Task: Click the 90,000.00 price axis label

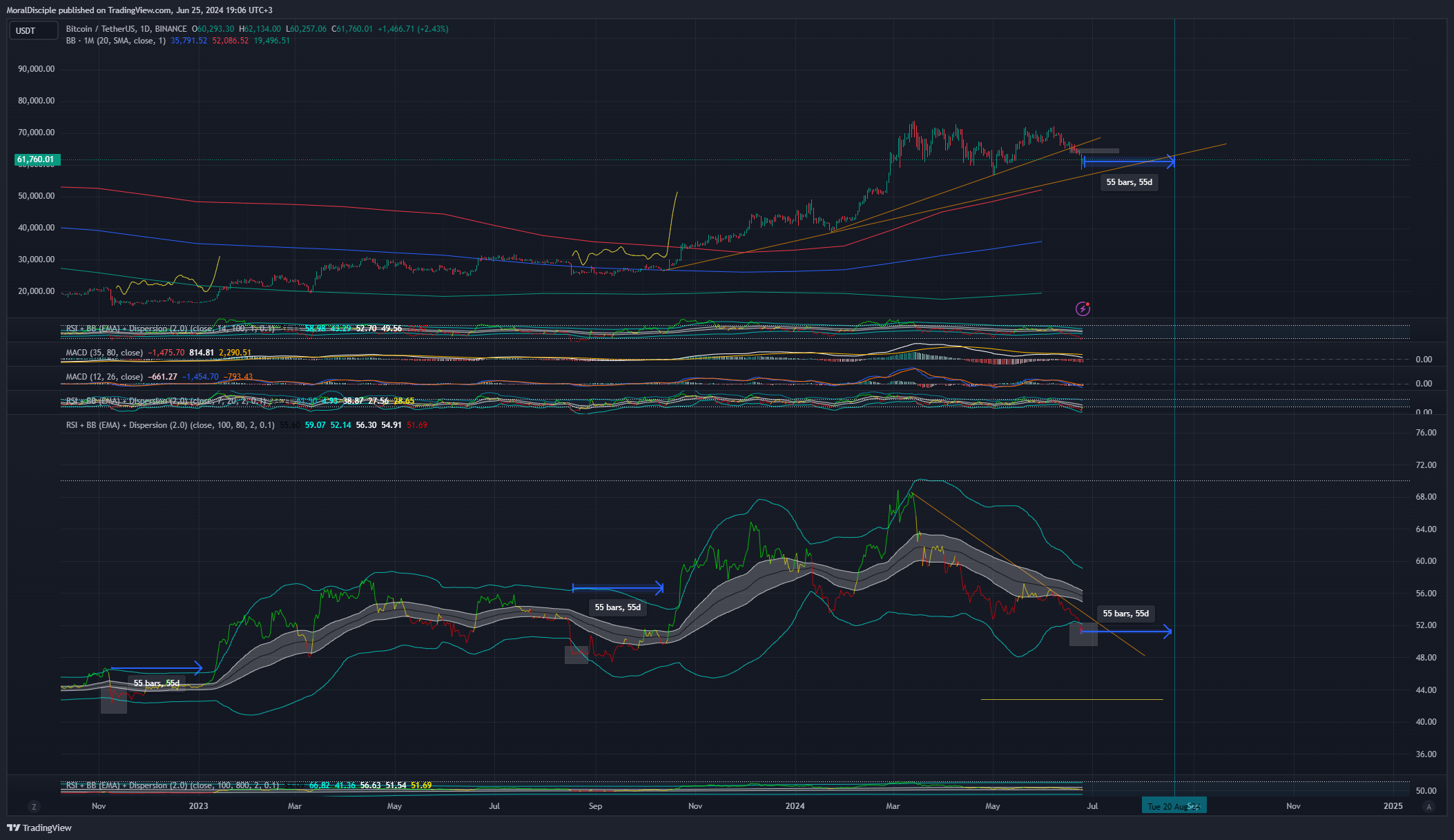Action: coord(37,69)
